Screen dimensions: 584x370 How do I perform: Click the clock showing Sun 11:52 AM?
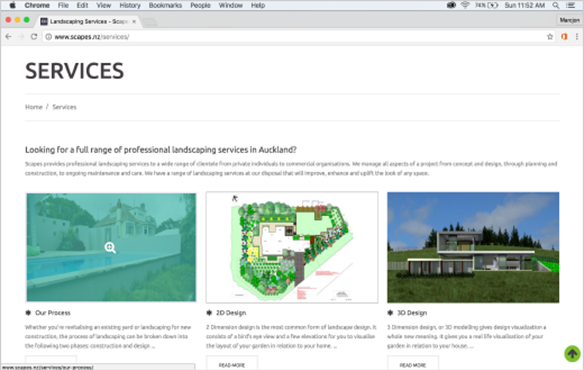pyautogui.click(x=524, y=5)
